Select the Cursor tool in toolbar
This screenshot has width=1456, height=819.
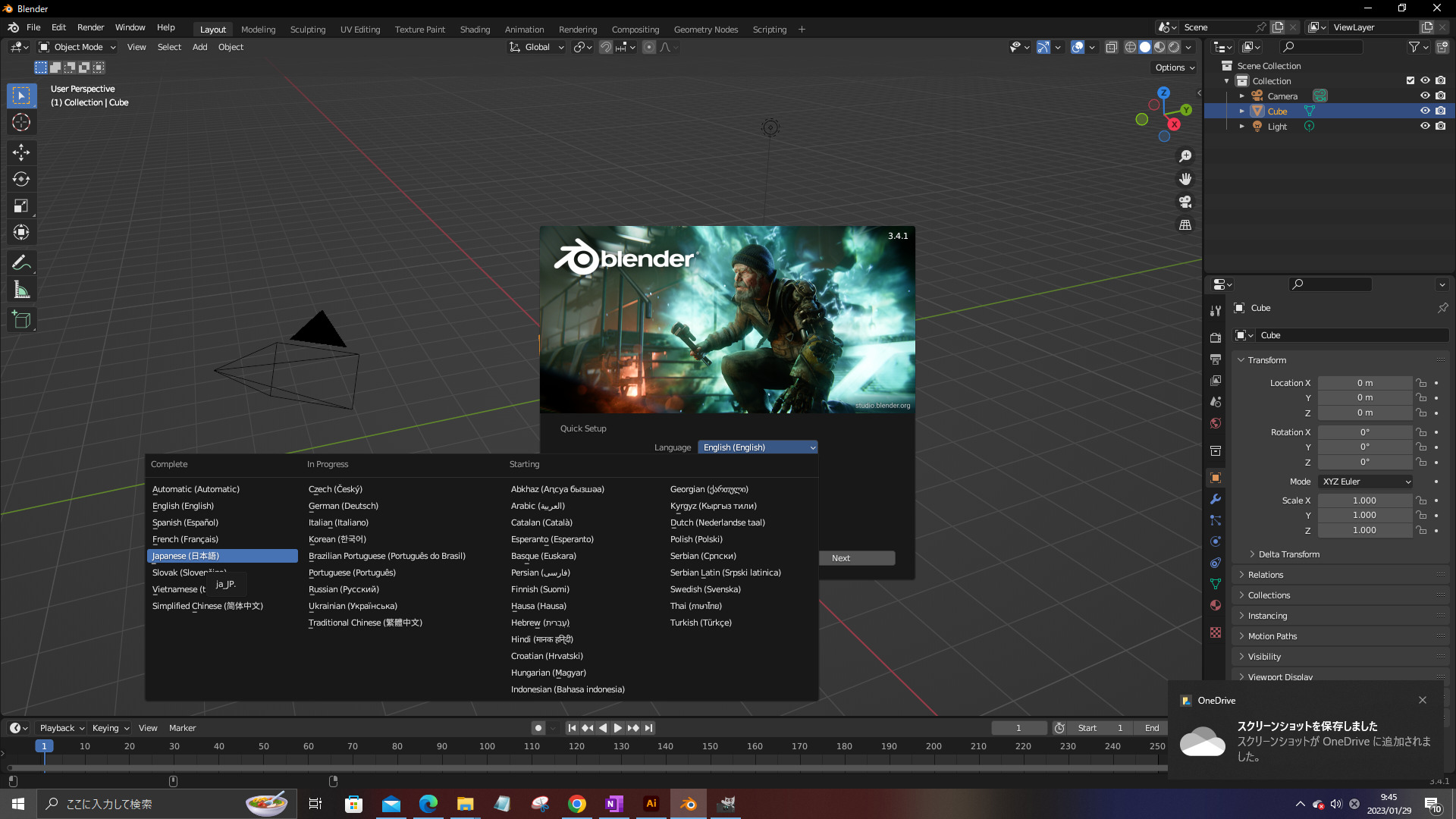point(21,122)
